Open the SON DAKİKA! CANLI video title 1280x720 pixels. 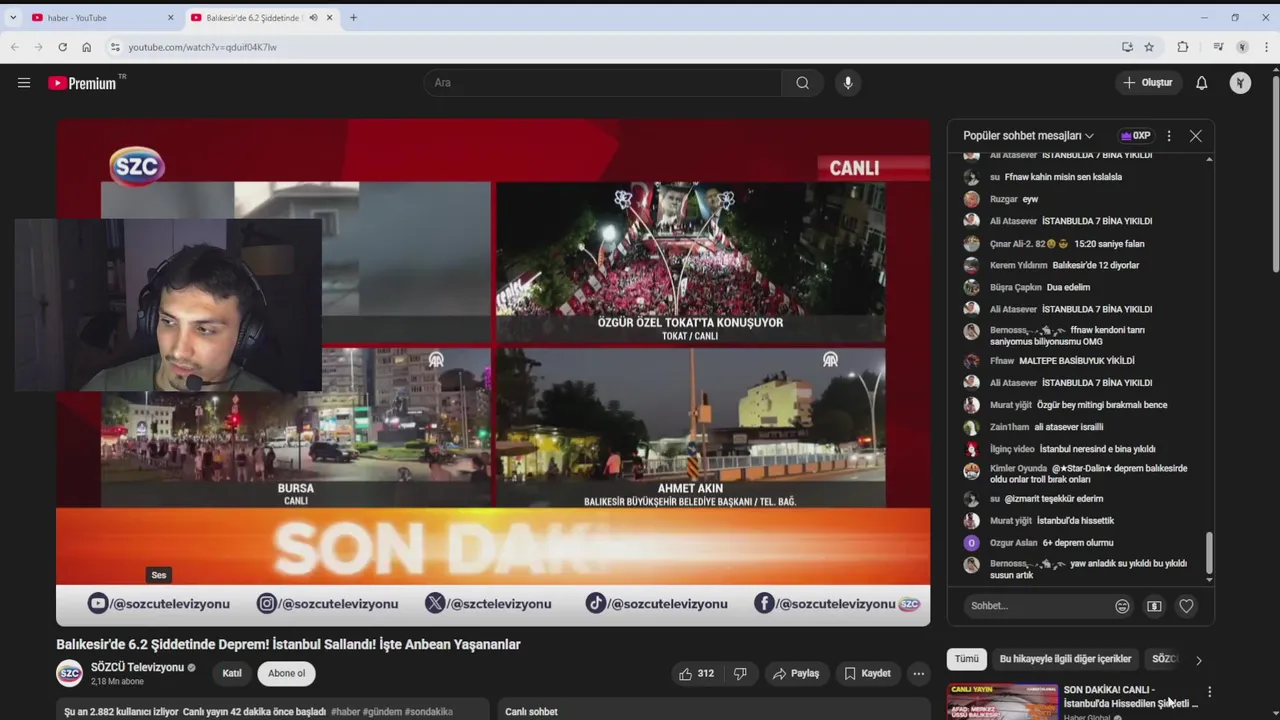click(1130, 697)
